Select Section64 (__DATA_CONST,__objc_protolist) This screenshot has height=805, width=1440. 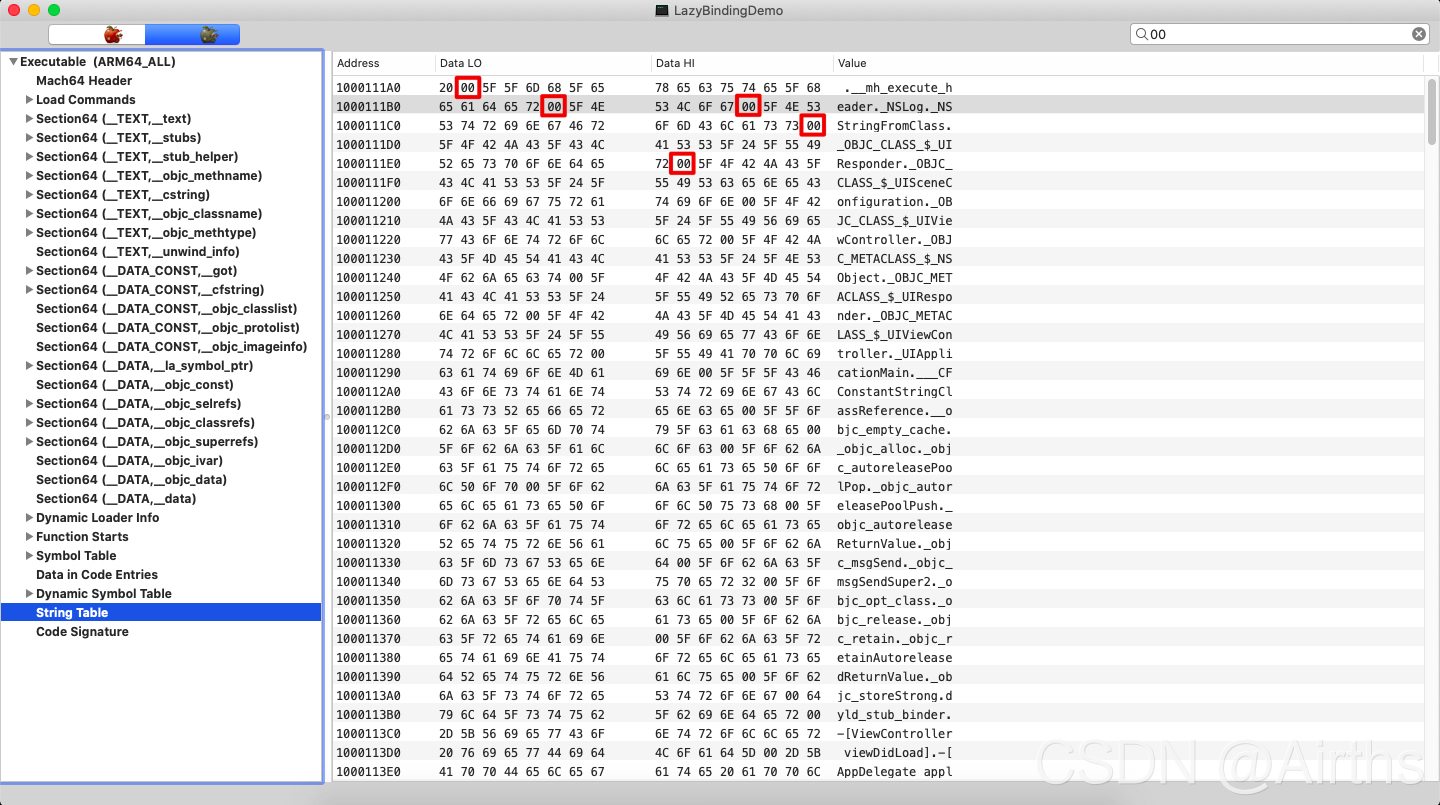[168, 328]
